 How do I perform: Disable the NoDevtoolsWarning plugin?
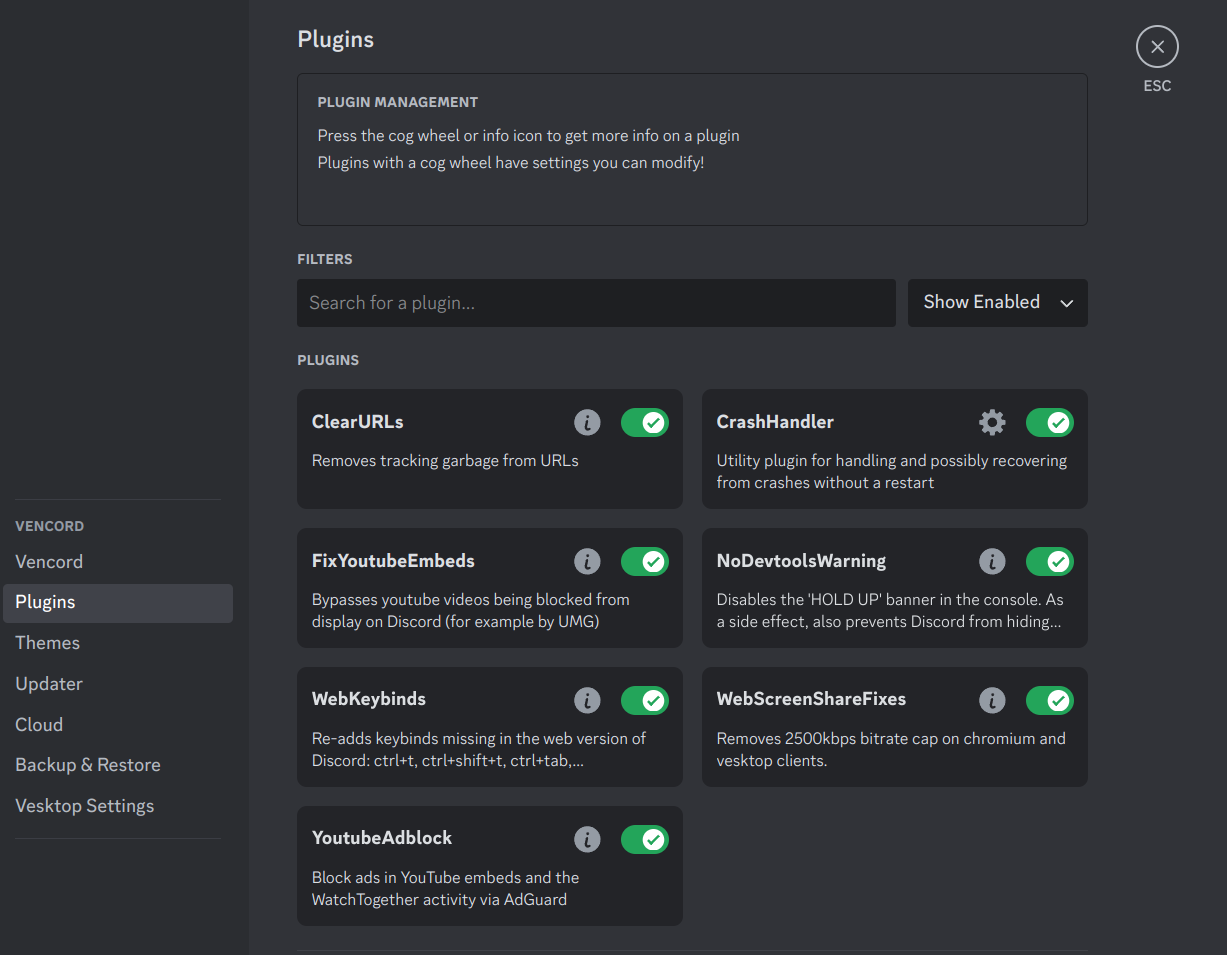1050,561
